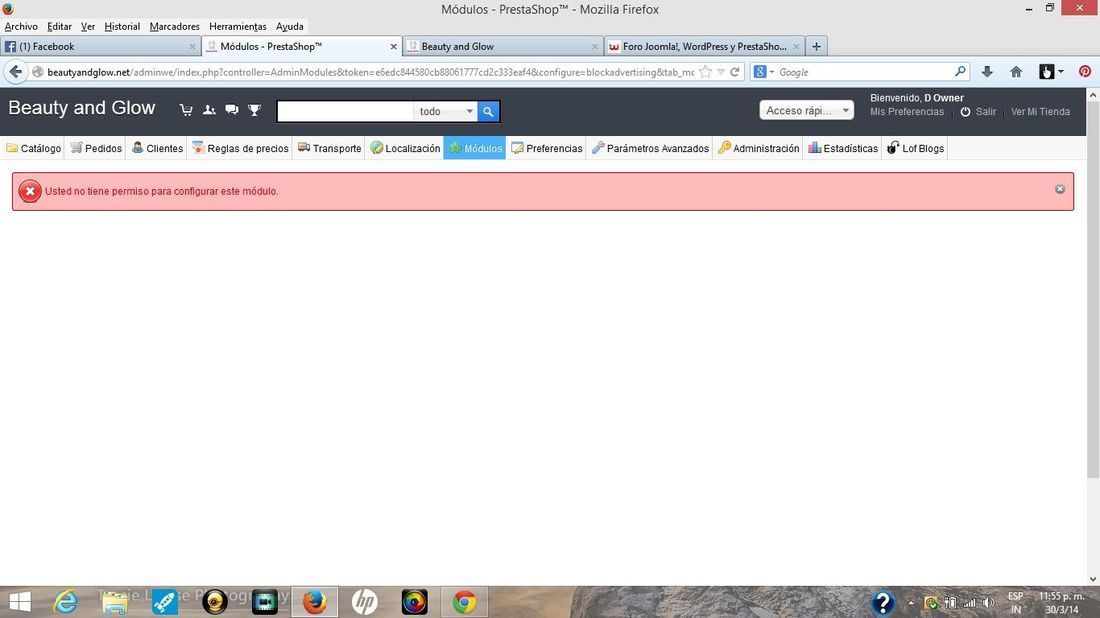Open the Lof Blogs tab
The height and width of the screenshot is (618, 1100).
point(915,148)
